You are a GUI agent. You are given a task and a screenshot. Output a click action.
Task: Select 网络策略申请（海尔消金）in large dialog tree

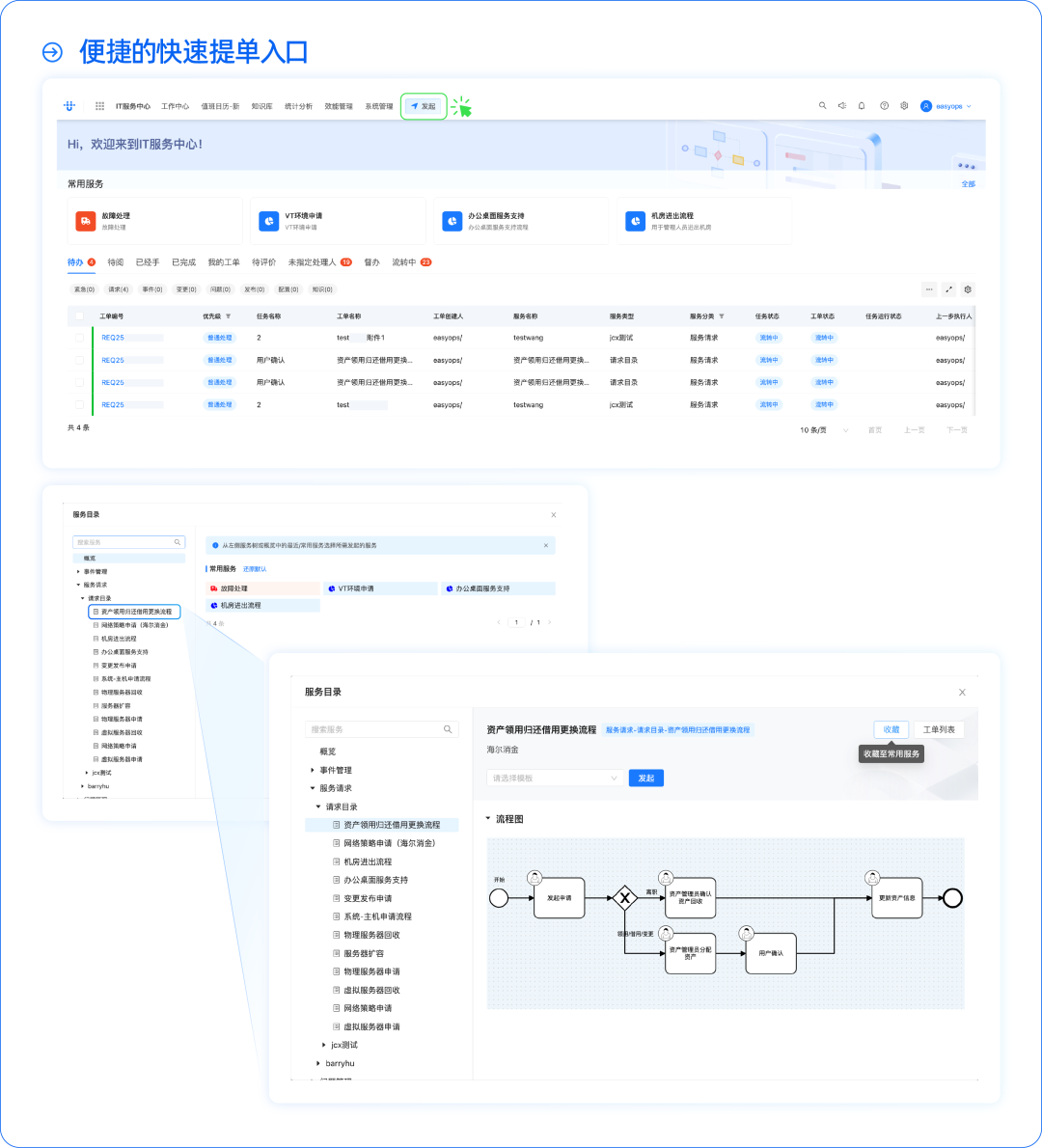click(390, 843)
